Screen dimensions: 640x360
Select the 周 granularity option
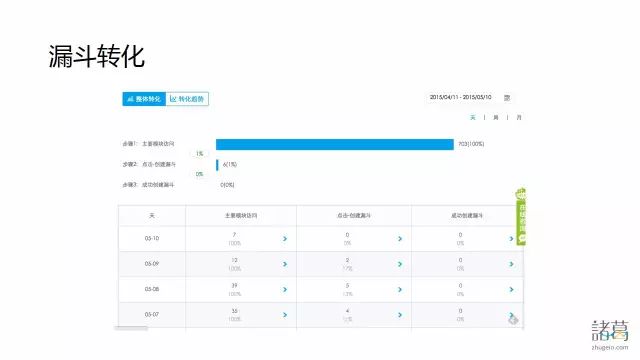pyautogui.click(x=496, y=118)
